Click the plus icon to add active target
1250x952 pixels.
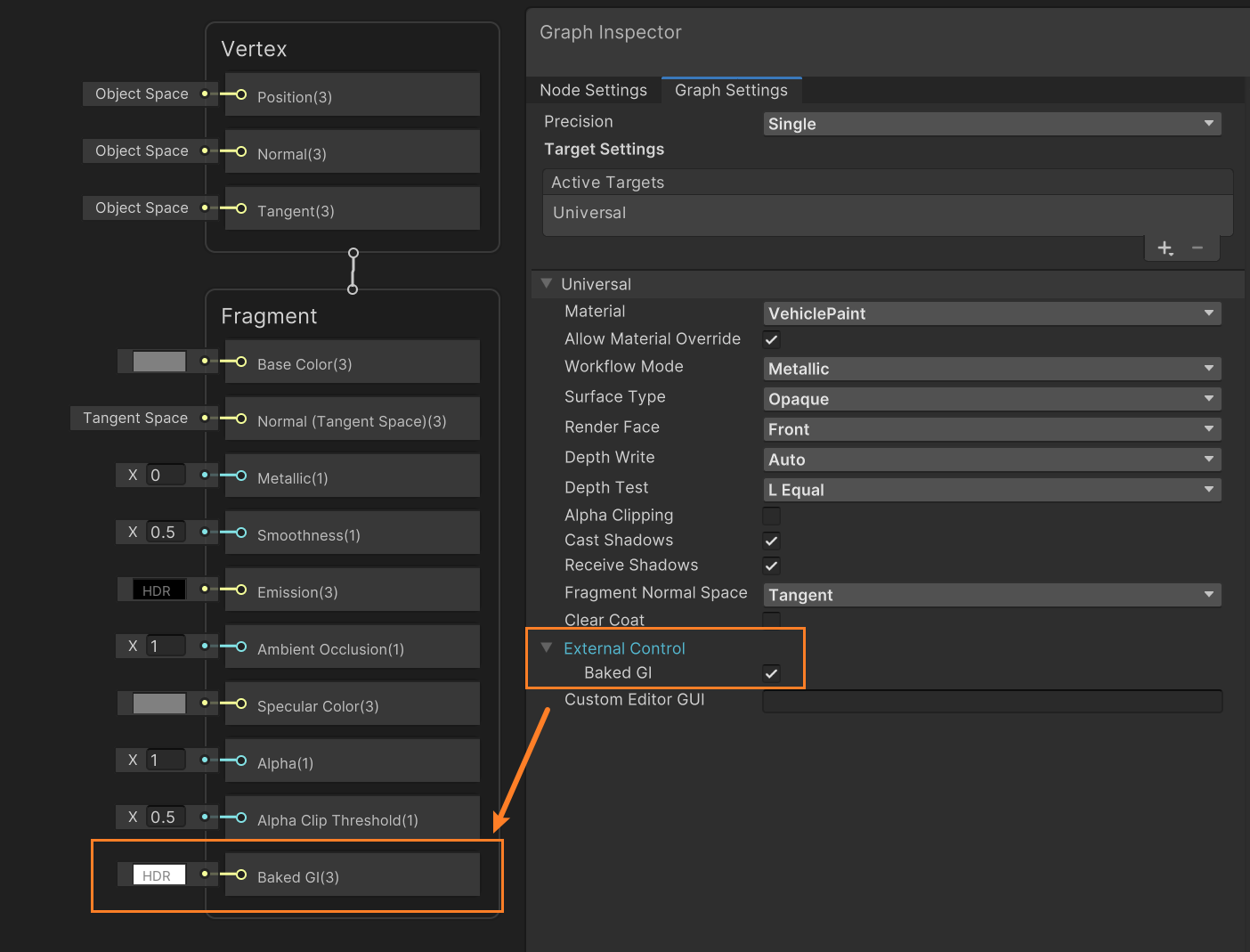click(1165, 248)
